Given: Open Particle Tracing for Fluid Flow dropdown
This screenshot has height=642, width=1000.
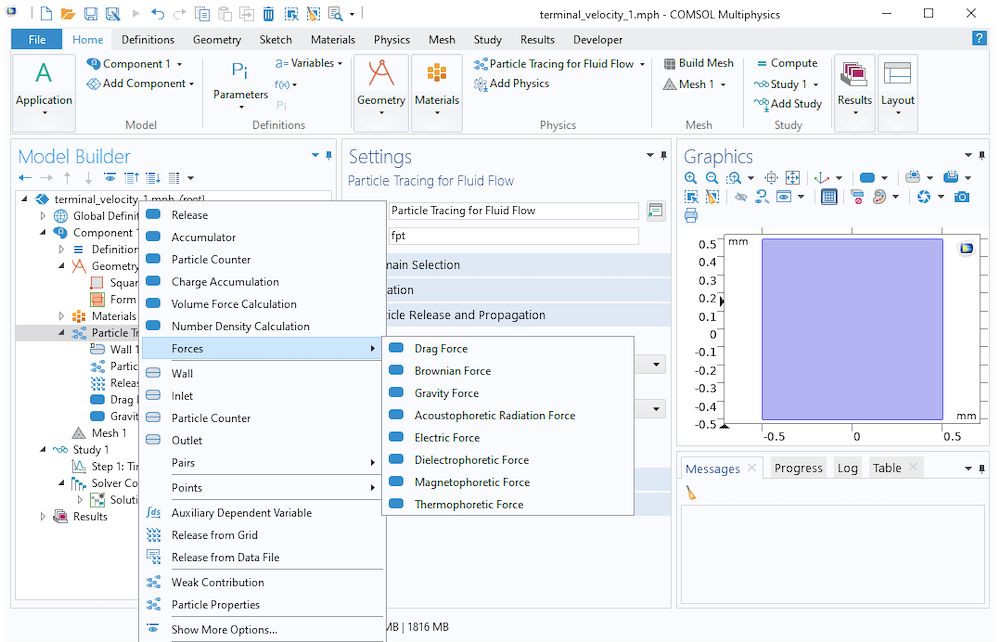Looking at the screenshot, I should coord(559,64).
